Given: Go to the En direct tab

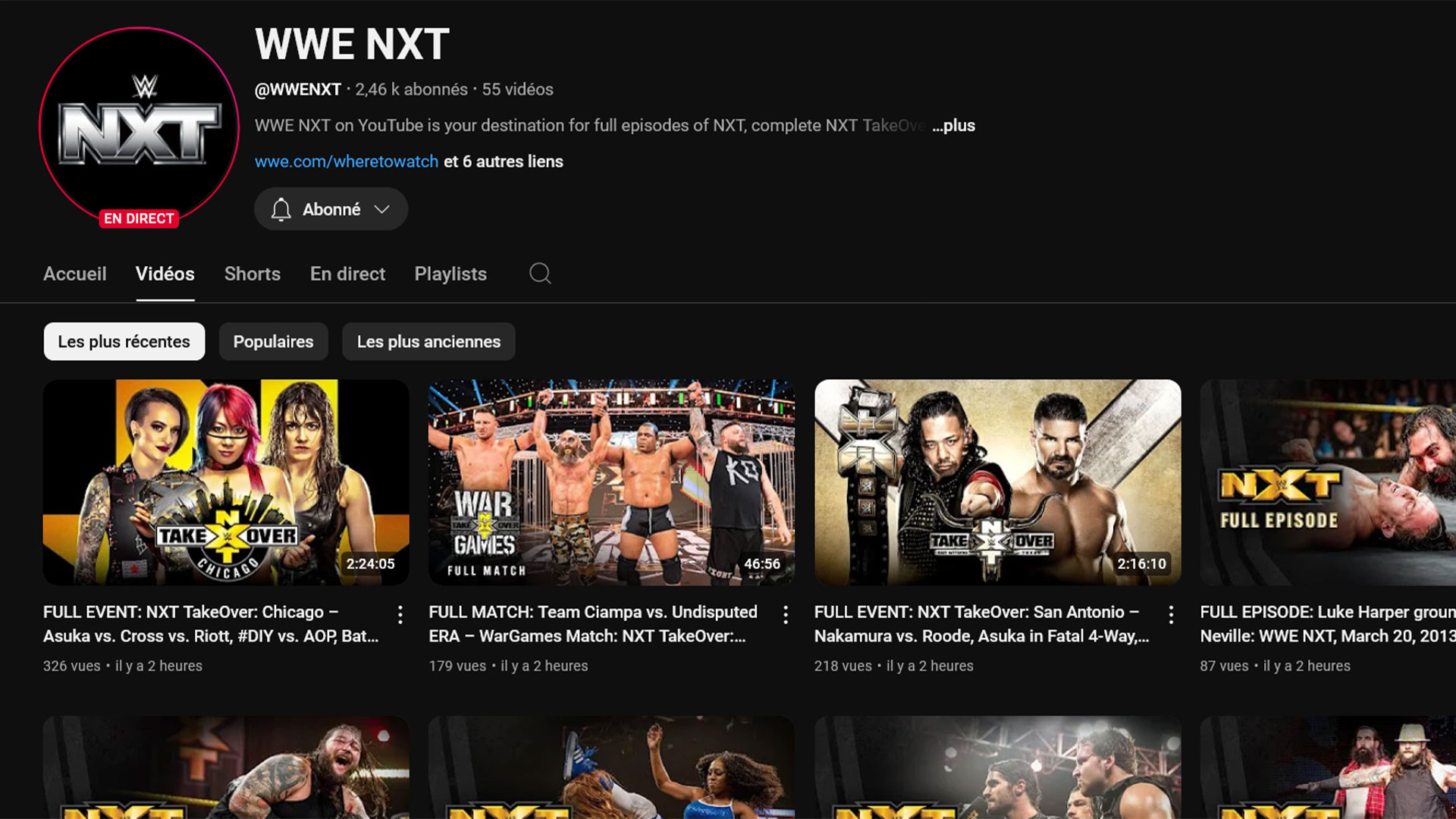Looking at the screenshot, I should (348, 274).
